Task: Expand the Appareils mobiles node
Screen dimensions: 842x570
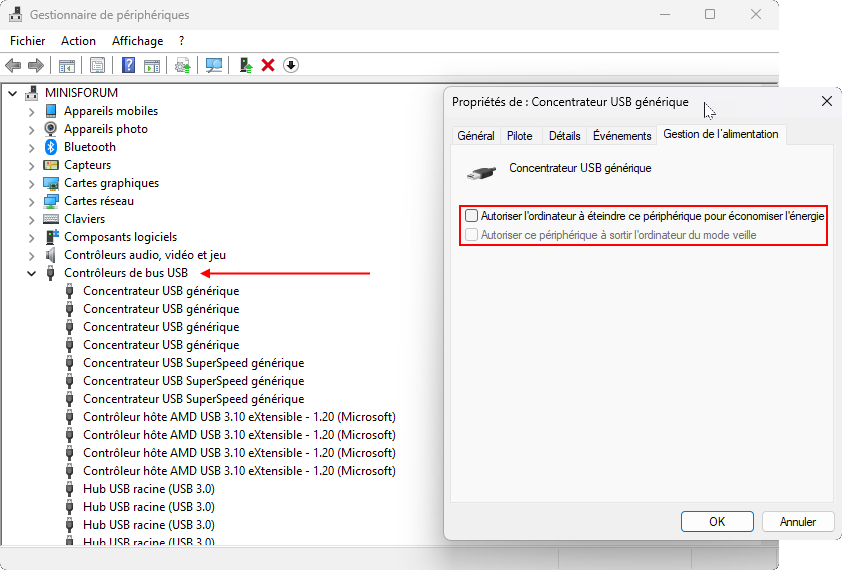Action: point(32,111)
